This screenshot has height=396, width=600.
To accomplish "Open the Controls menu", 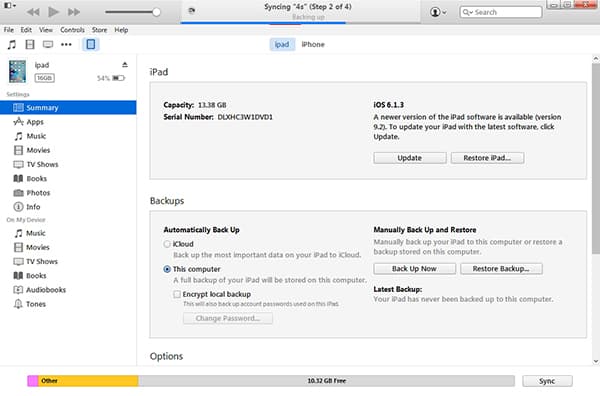I will [72, 30].
